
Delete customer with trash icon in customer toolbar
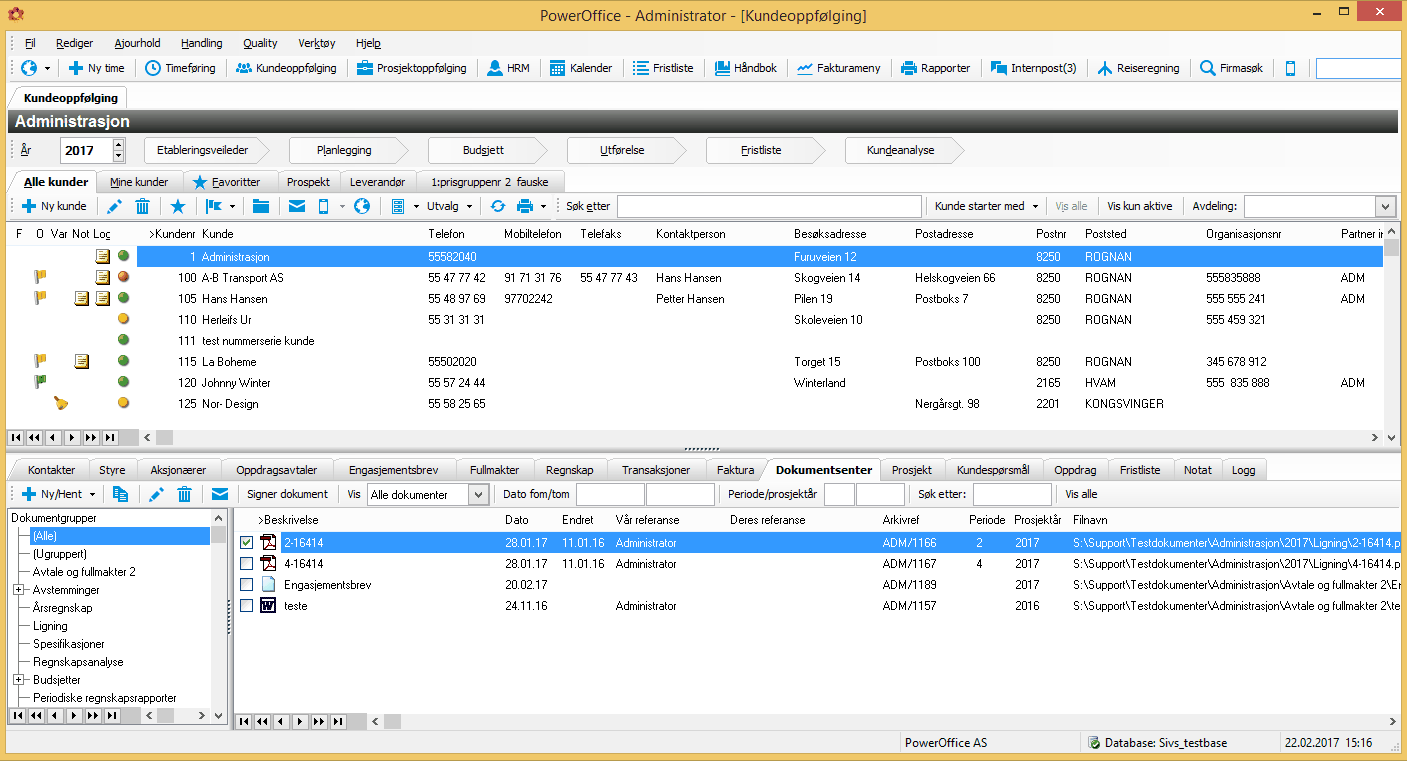point(143,206)
